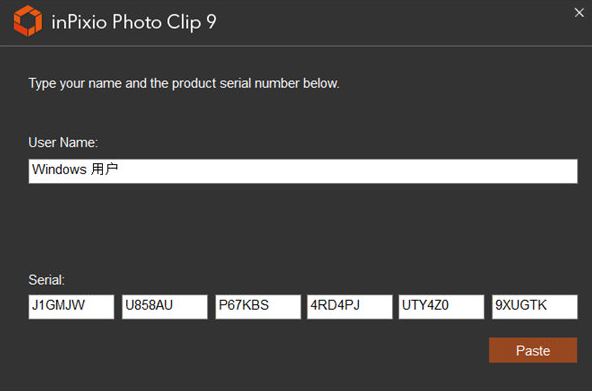Viewport: 592px width, 391px height.
Task: Select the serial box containing J1GMJW
Action: 71,307
